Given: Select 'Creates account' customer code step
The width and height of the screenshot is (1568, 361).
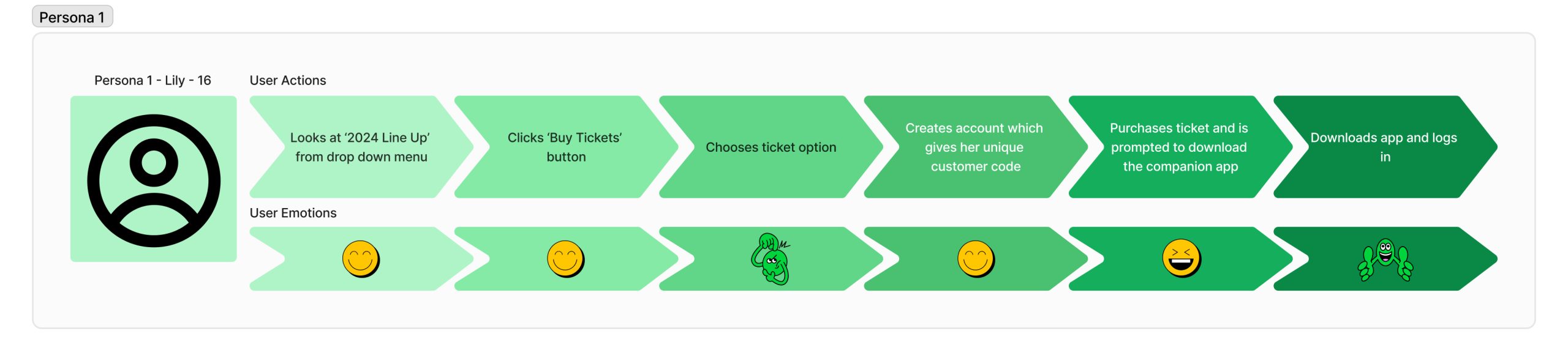Looking at the screenshot, I should tap(975, 147).
